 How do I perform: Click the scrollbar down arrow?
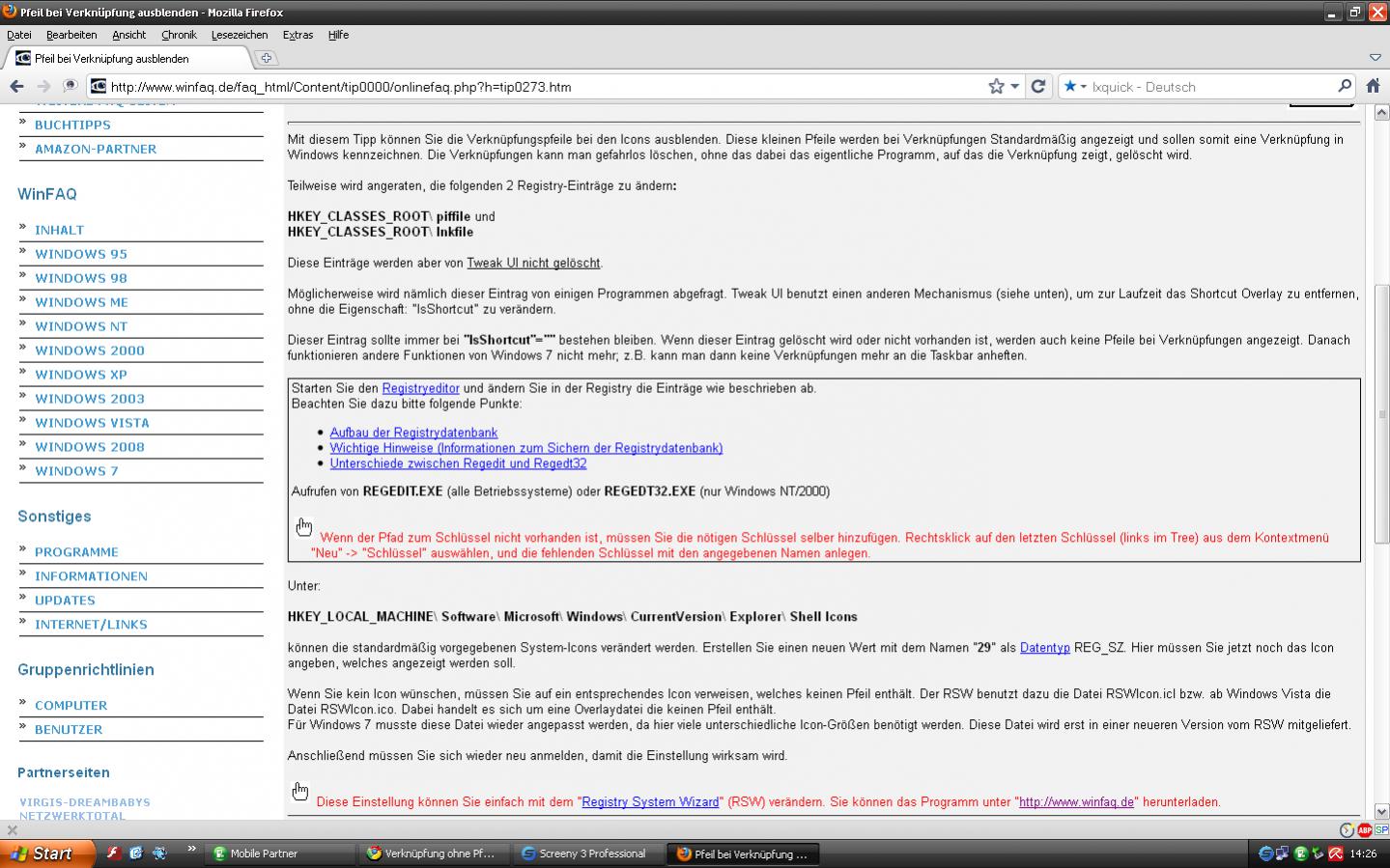(x=1381, y=811)
